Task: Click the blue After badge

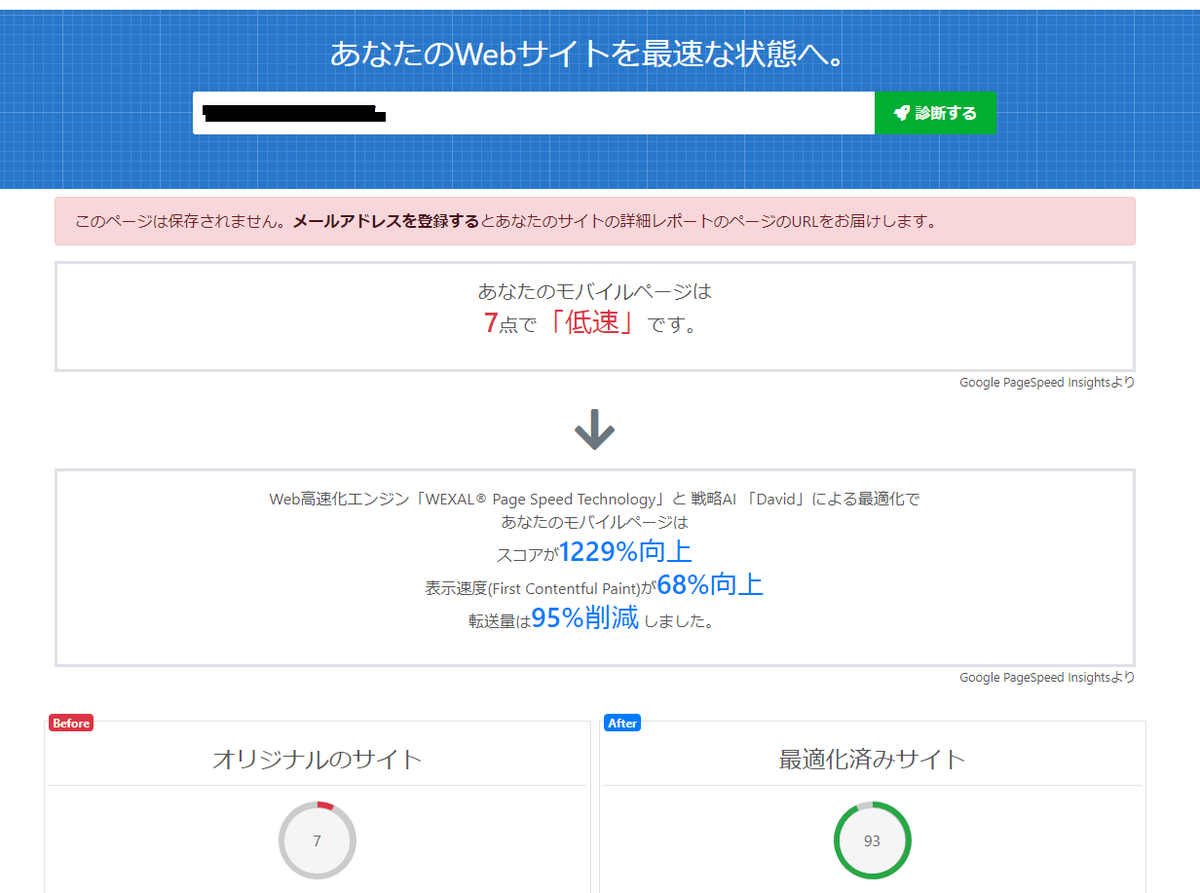Action: 623,723
